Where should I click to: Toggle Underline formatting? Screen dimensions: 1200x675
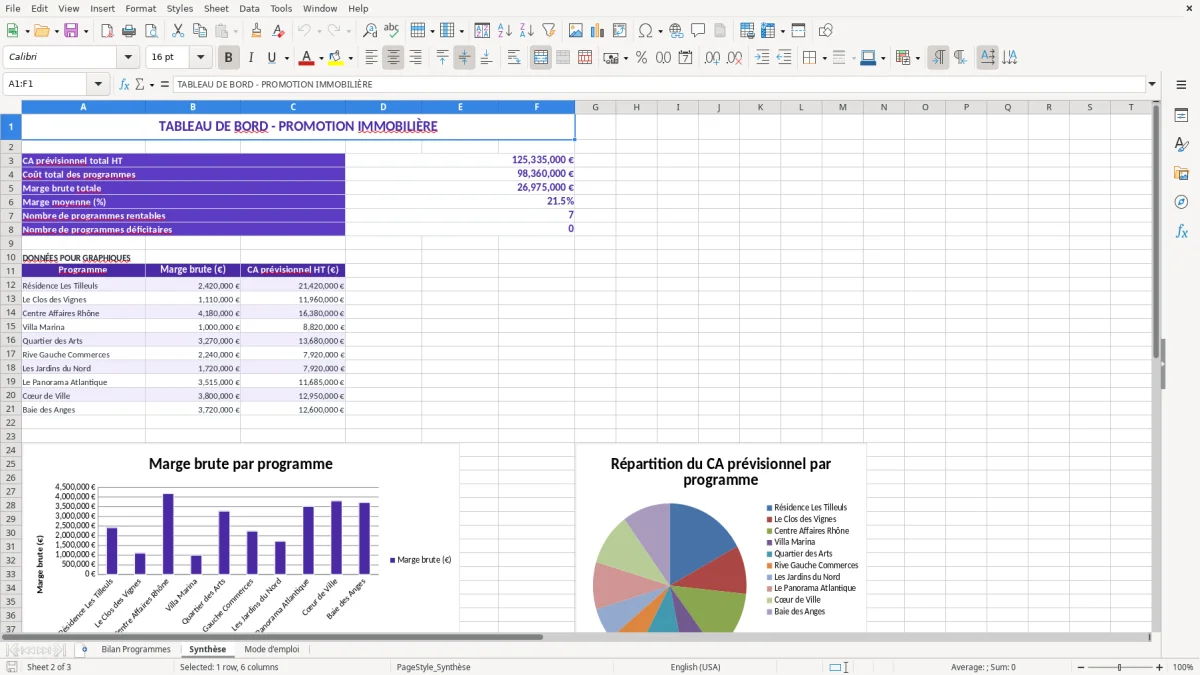271,58
